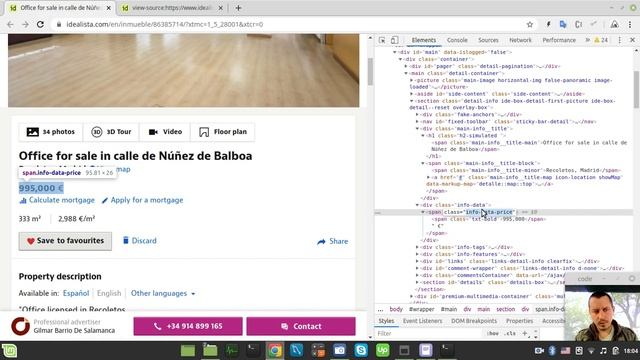Collapse the div main-info__title node

(x=418, y=129)
